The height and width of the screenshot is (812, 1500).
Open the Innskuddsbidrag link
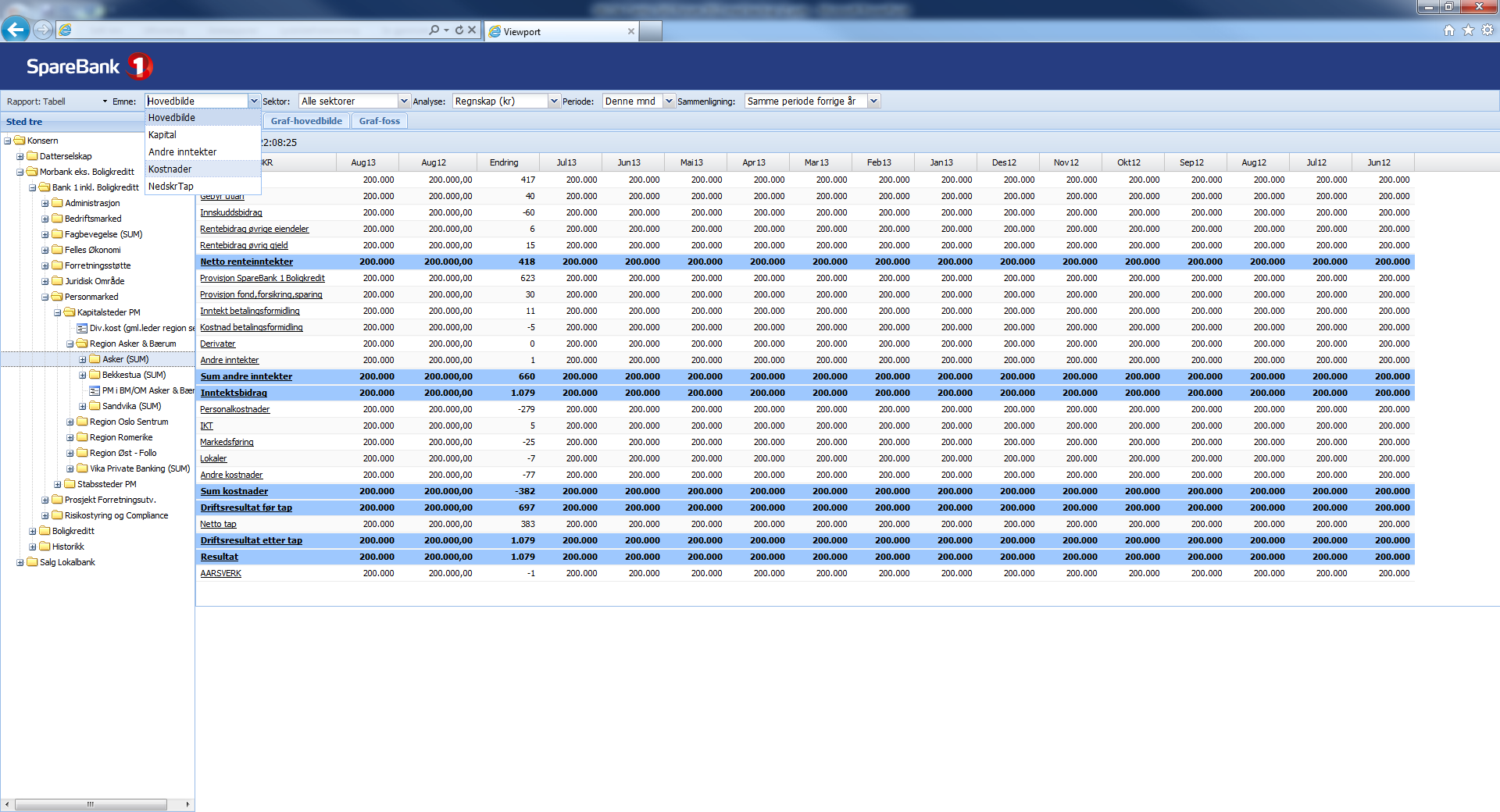(231, 212)
